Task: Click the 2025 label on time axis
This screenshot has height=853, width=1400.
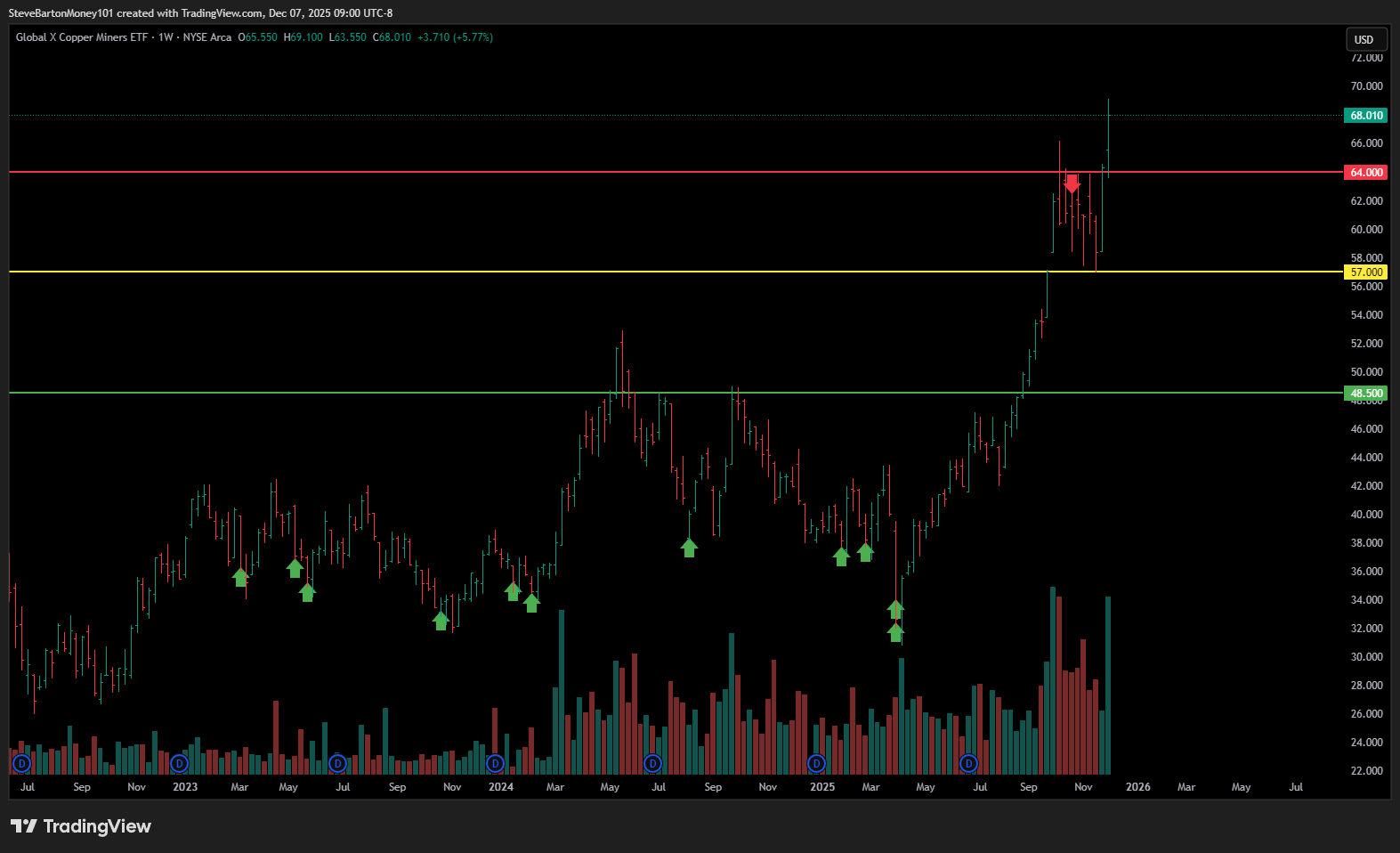Action: click(822, 787)
